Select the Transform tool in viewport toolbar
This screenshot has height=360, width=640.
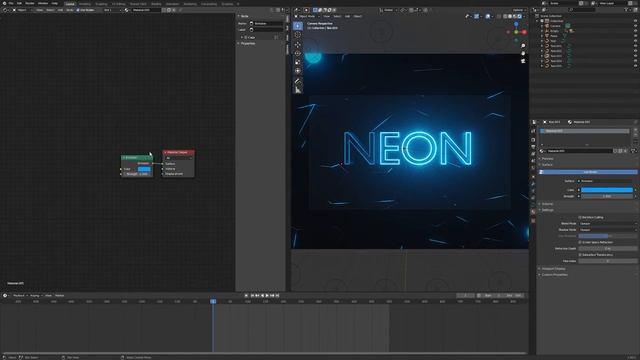[x=298, y=71]
